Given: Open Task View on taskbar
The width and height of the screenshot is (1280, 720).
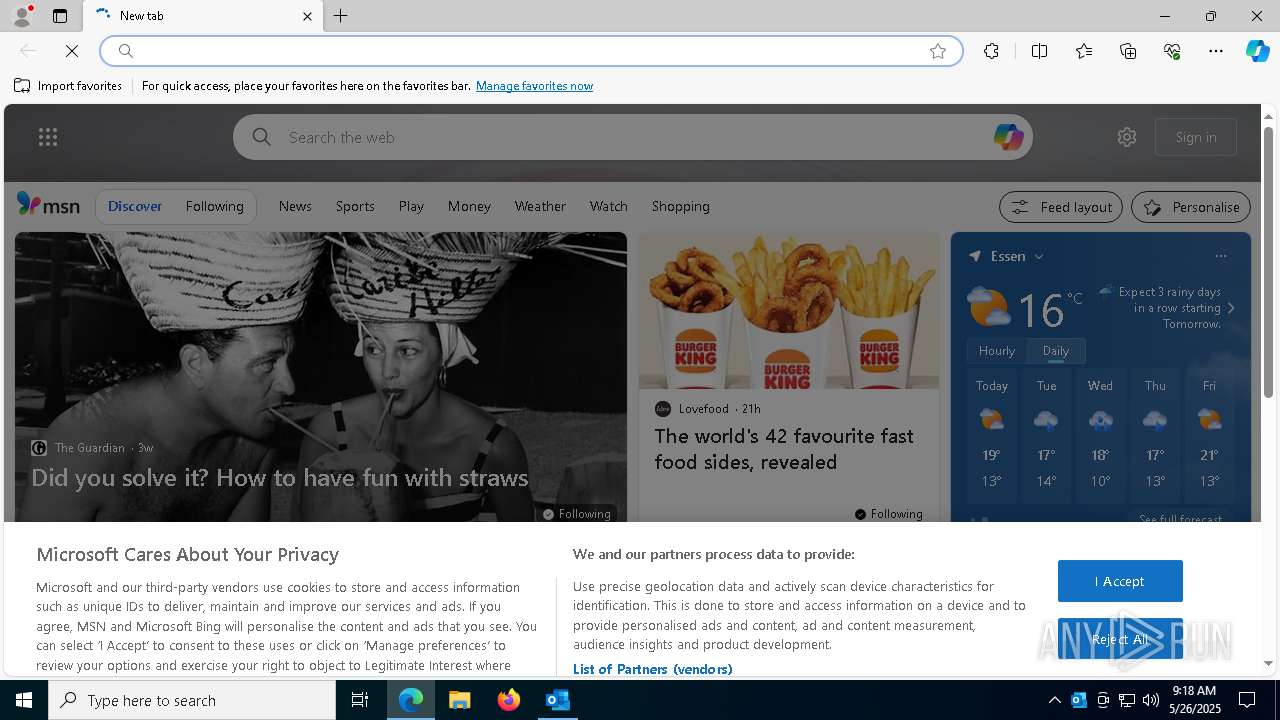Looking at the screenshot, I should (360, 700).
